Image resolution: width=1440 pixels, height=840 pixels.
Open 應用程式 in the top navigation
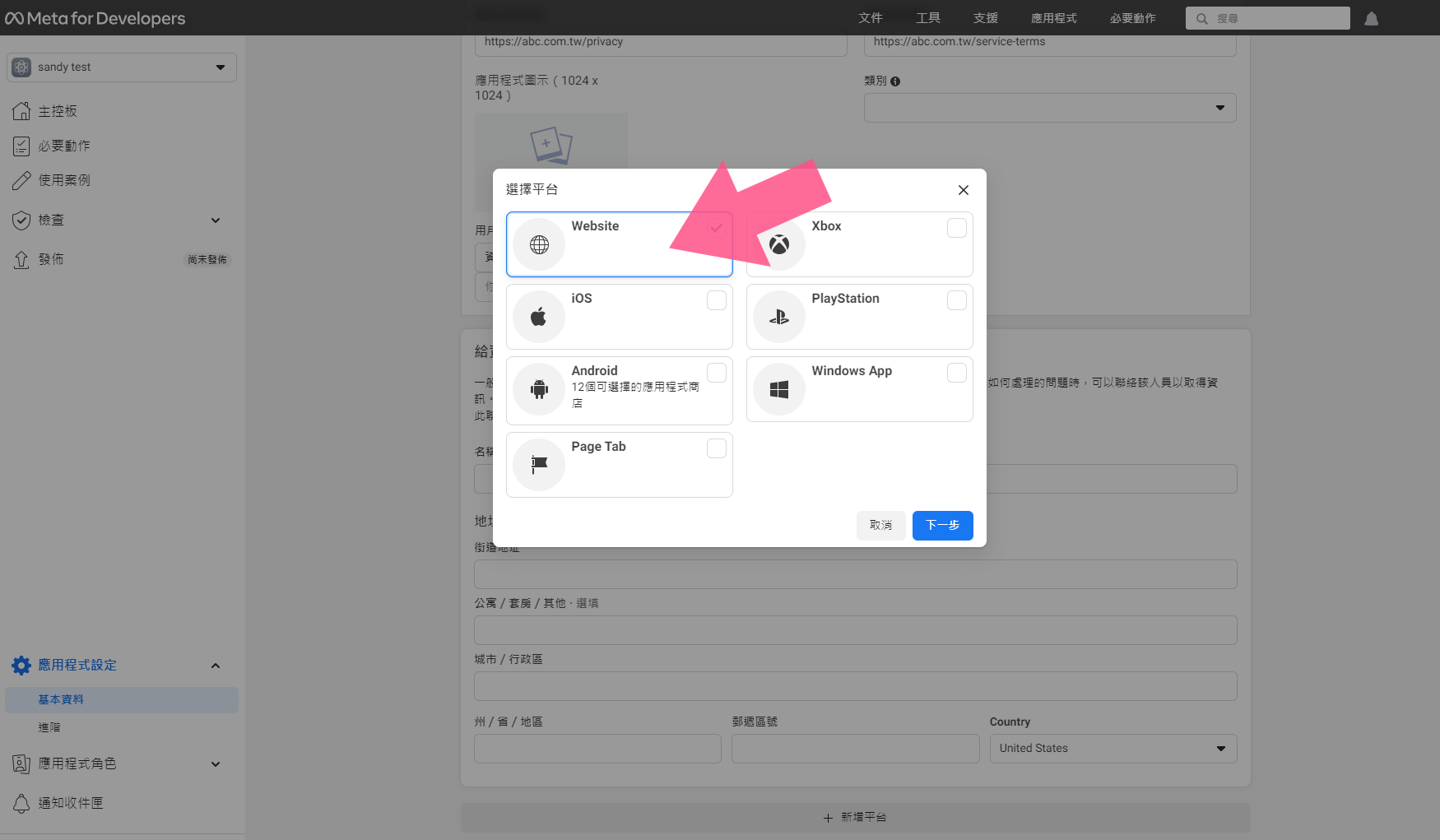click(x=1054, y=18)
